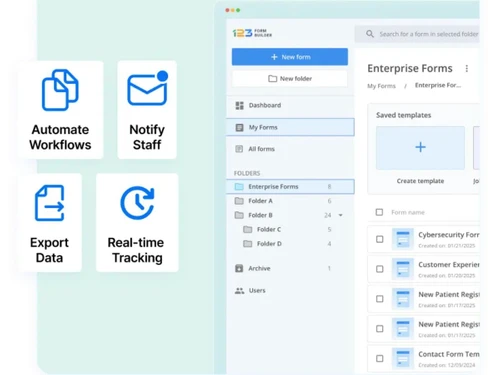Click the Notify Staff envelope icon

148,88
